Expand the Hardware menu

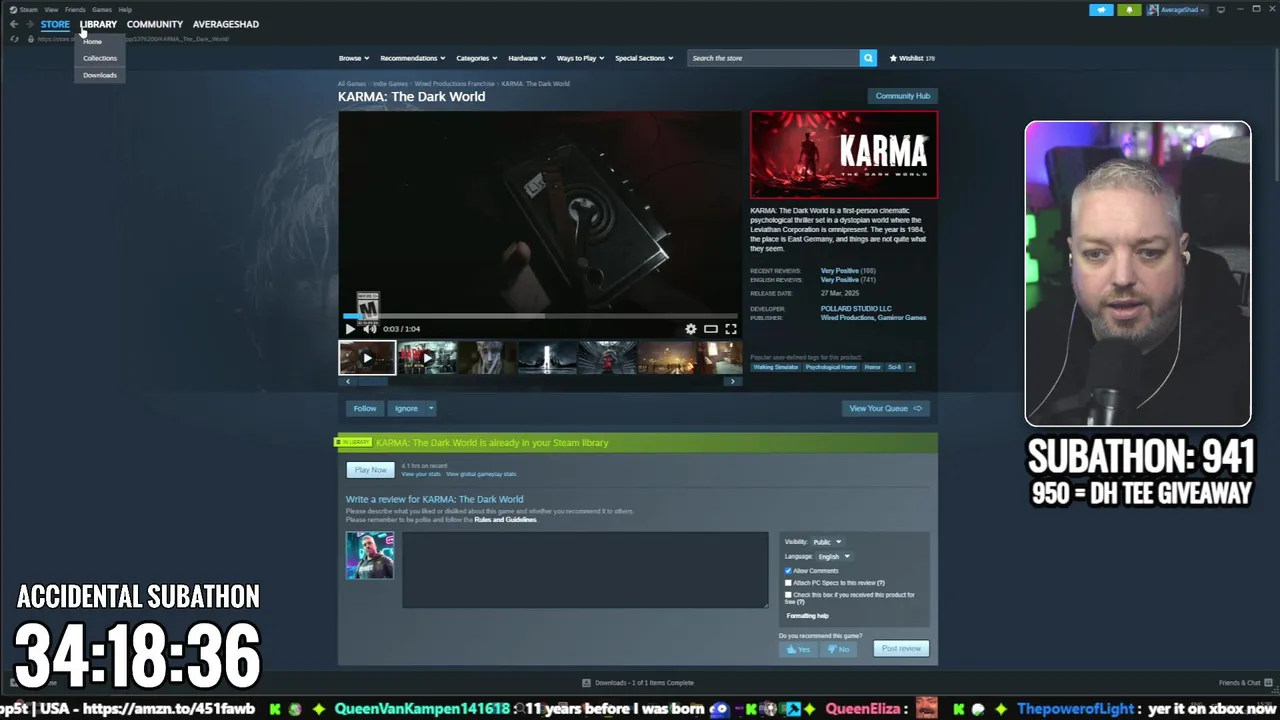coord(527,58)
